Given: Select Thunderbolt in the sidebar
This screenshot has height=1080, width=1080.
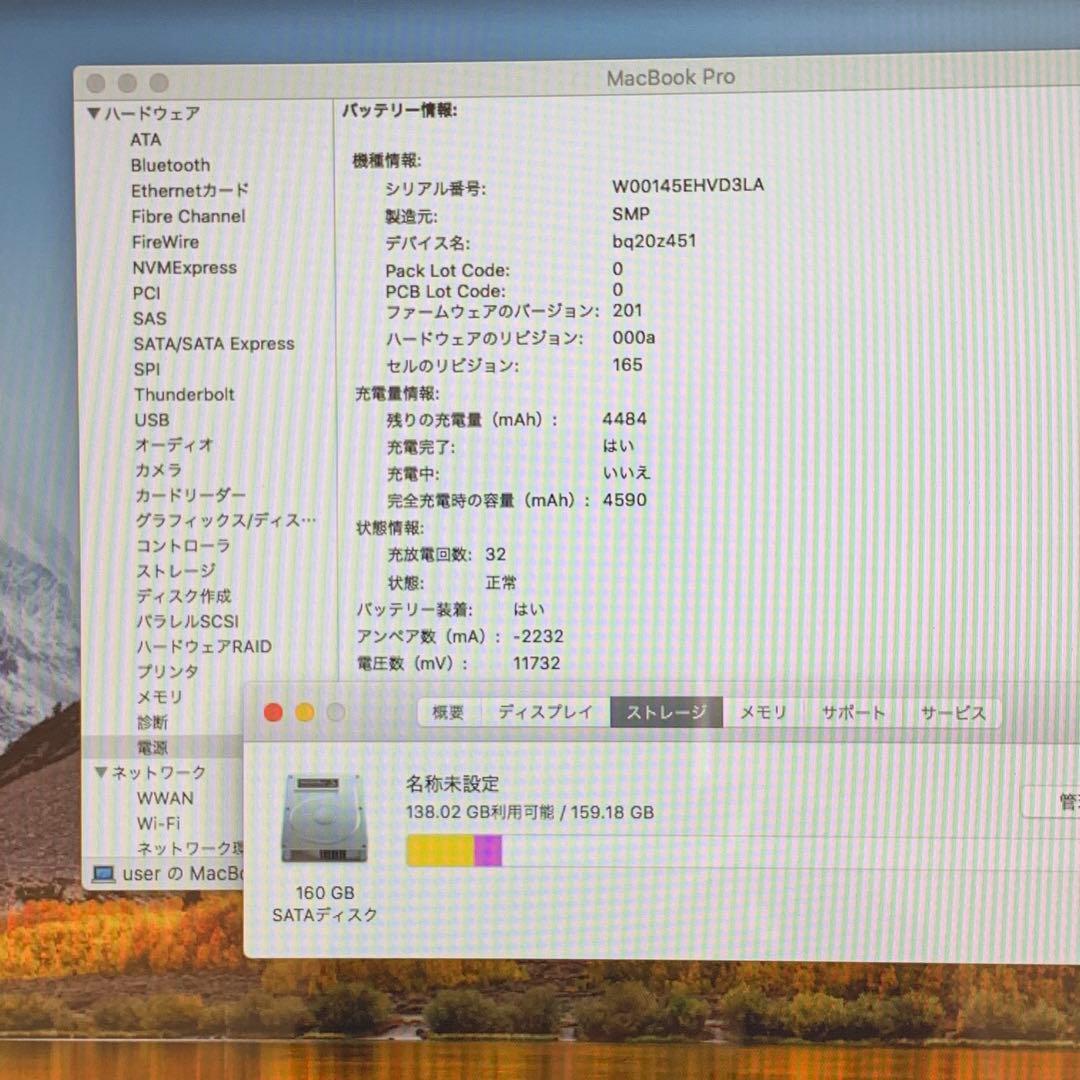Looking at the screenshot, I should point(184,394).
